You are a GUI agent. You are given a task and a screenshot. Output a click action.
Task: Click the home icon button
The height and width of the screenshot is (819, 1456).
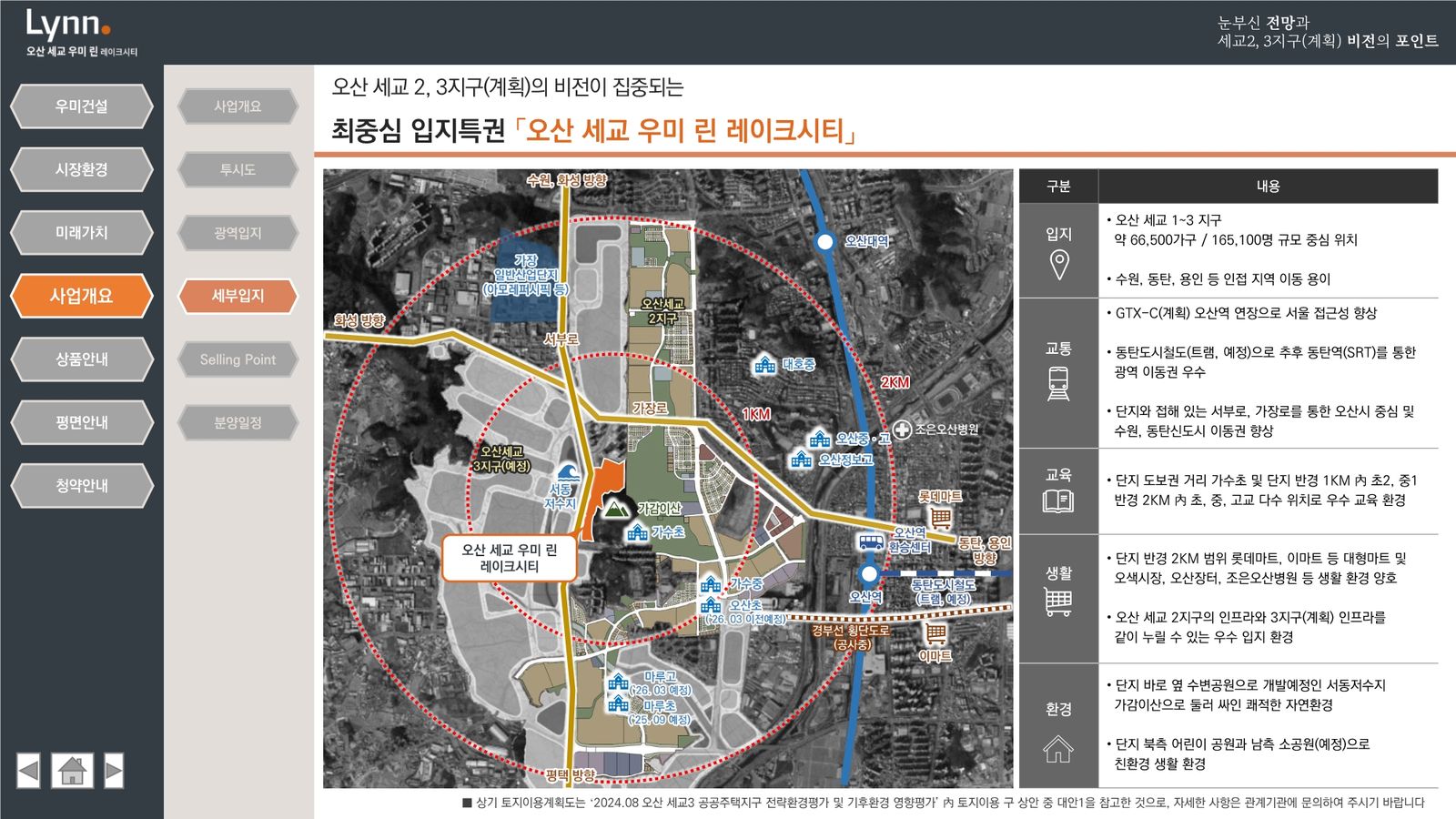pos(72,771)
